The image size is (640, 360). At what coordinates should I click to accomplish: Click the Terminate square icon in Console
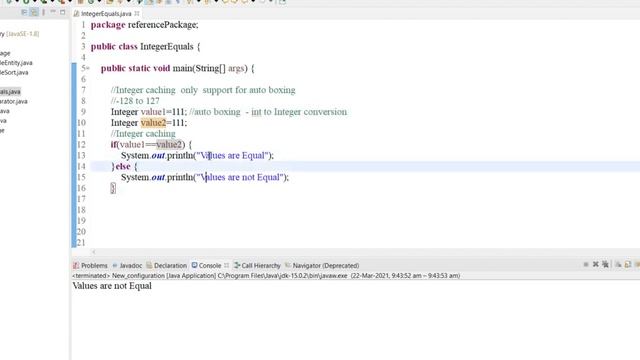click(x=586, y=264)
